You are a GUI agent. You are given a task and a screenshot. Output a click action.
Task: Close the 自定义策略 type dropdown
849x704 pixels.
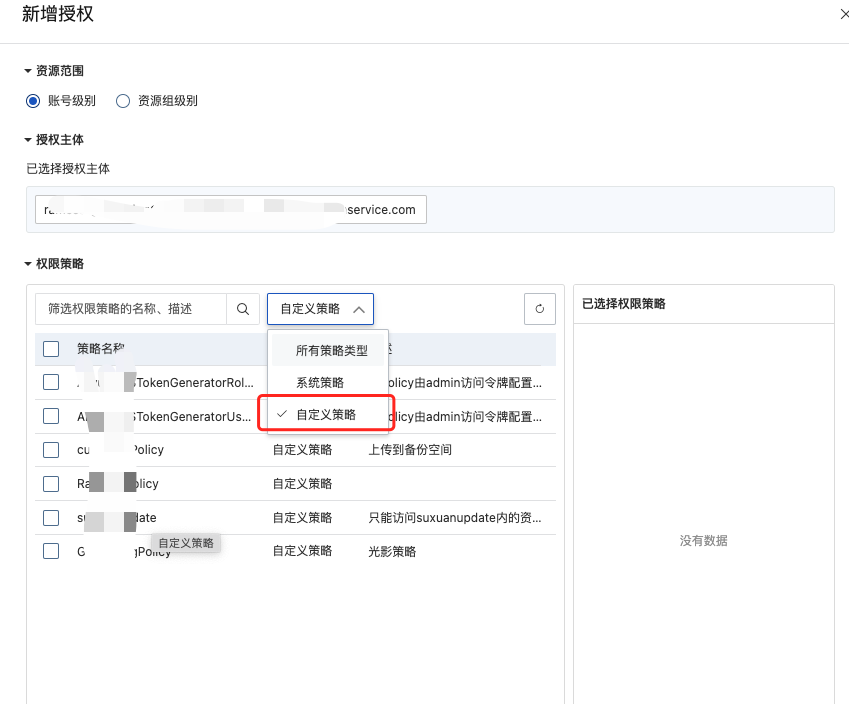pos(320,309)
